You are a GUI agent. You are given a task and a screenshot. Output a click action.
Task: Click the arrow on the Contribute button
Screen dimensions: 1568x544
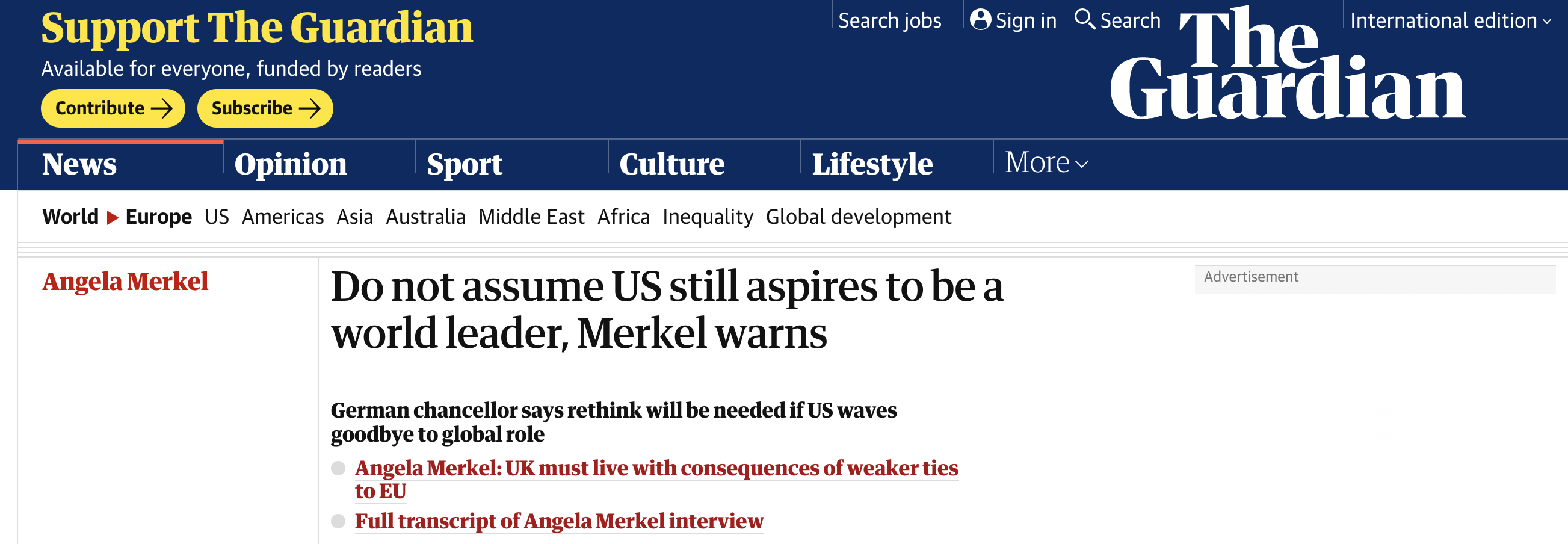[x=162, y=108]
